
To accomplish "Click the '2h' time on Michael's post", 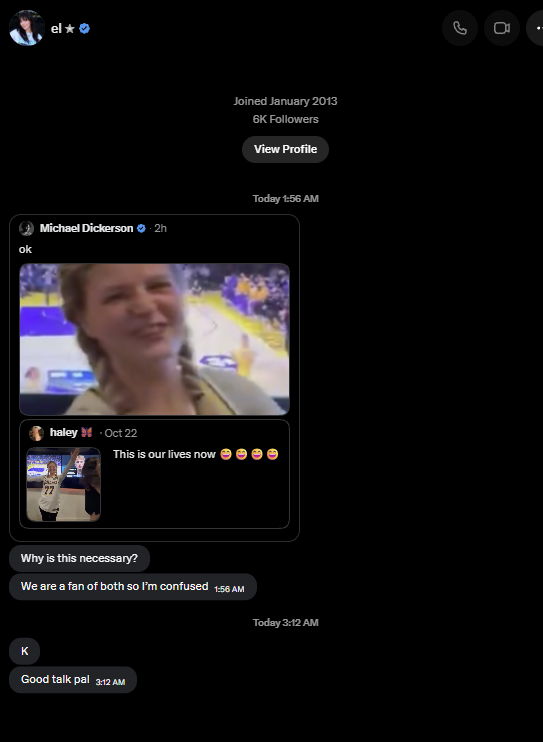I will click(x=160, y=228).
